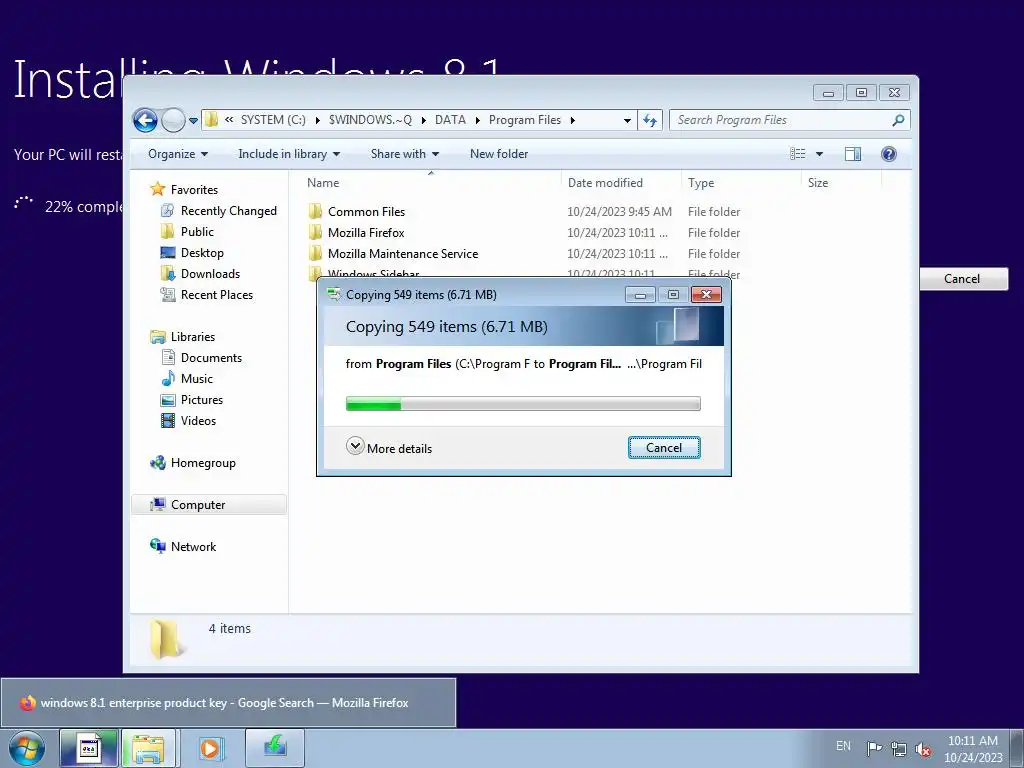Click the DATA breadcrumb segment
The height and width of the screenshot is (768, 1024).
pos(450,120)
